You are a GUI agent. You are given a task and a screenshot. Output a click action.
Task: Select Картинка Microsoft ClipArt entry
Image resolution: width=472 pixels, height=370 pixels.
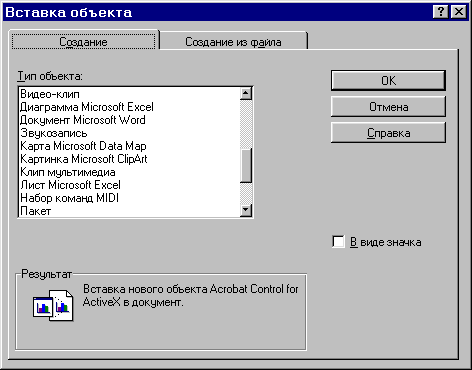(129, 159)
